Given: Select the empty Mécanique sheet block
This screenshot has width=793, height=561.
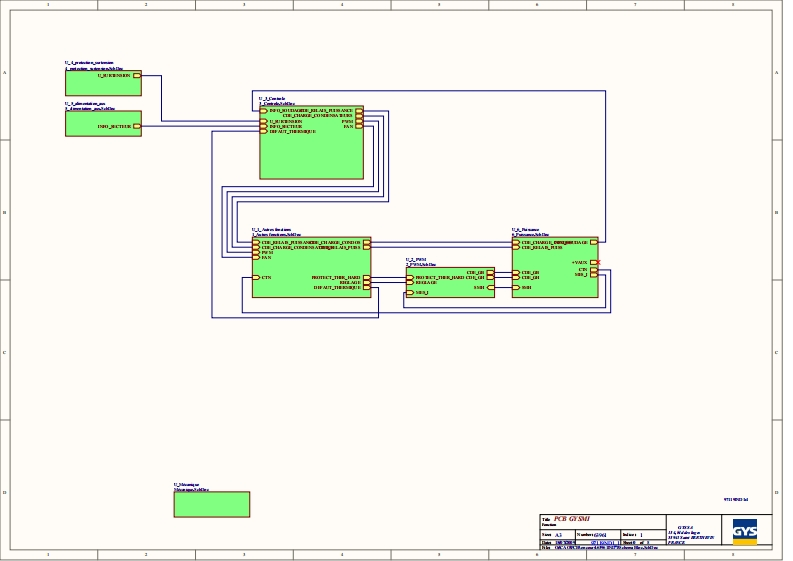Looking at the screenshot, I should pyautogui.click(x=211, y=504).
